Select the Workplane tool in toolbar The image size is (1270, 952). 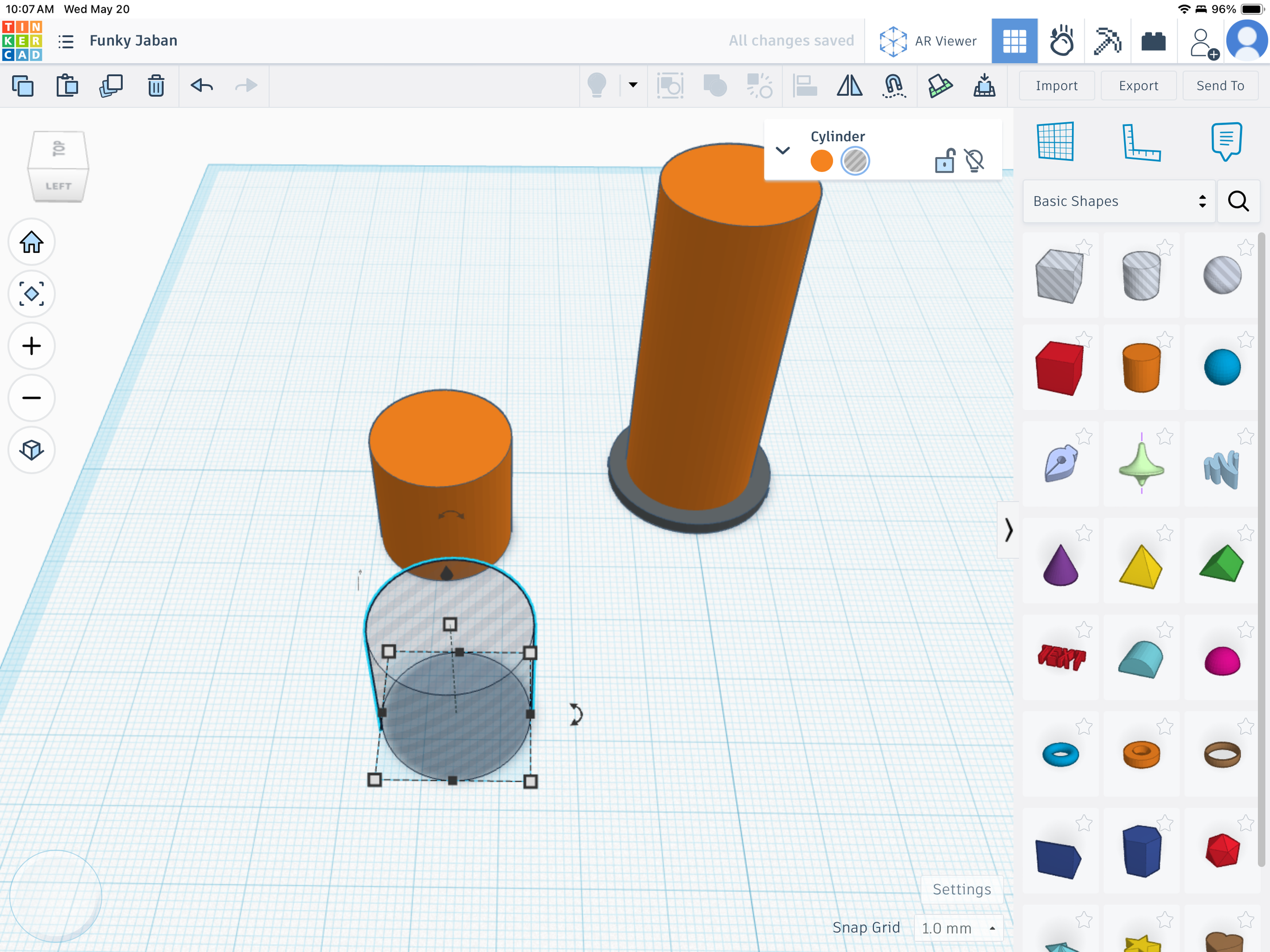click(x=940, y=86)
